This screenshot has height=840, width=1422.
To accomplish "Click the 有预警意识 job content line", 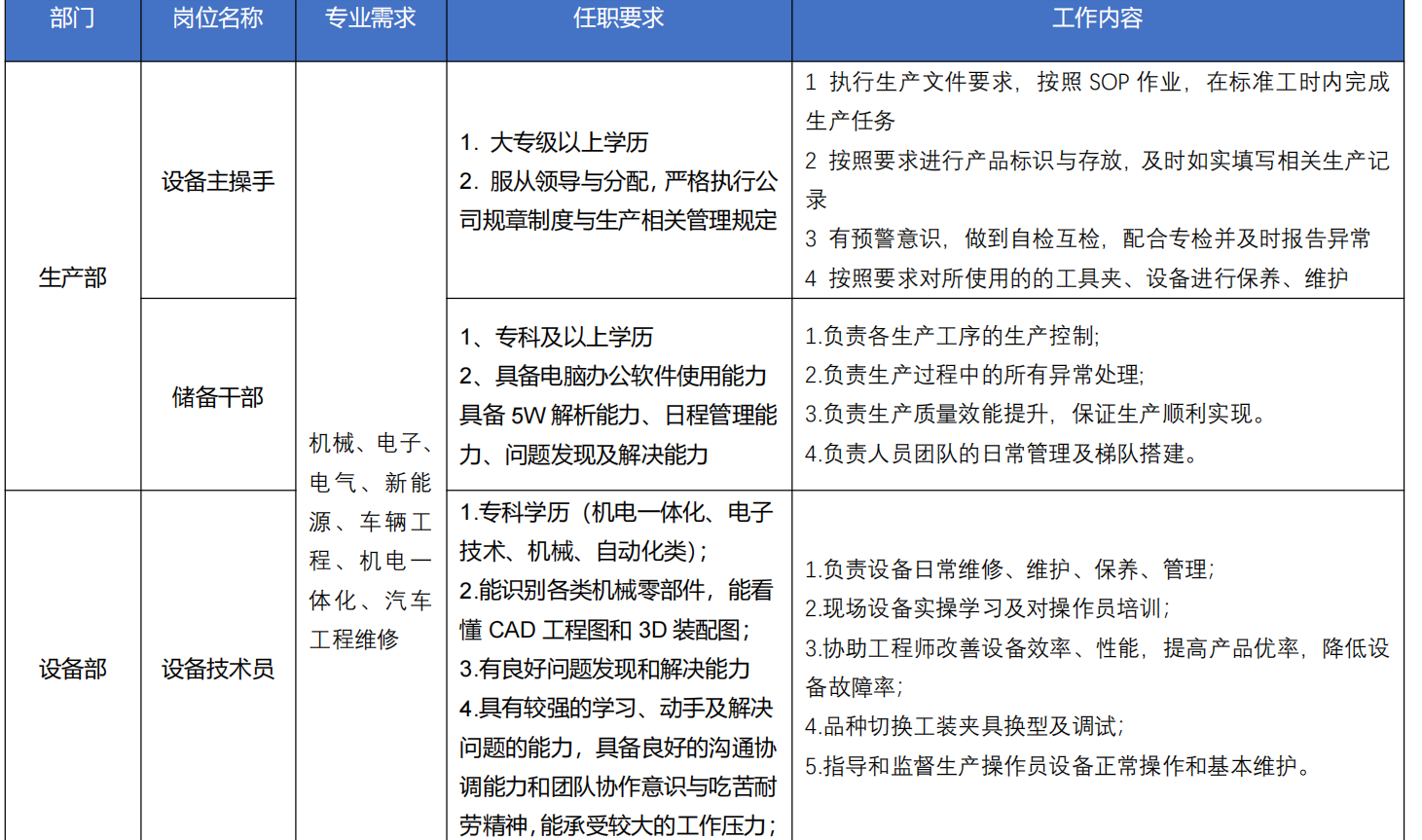I will click(1087, 239).
